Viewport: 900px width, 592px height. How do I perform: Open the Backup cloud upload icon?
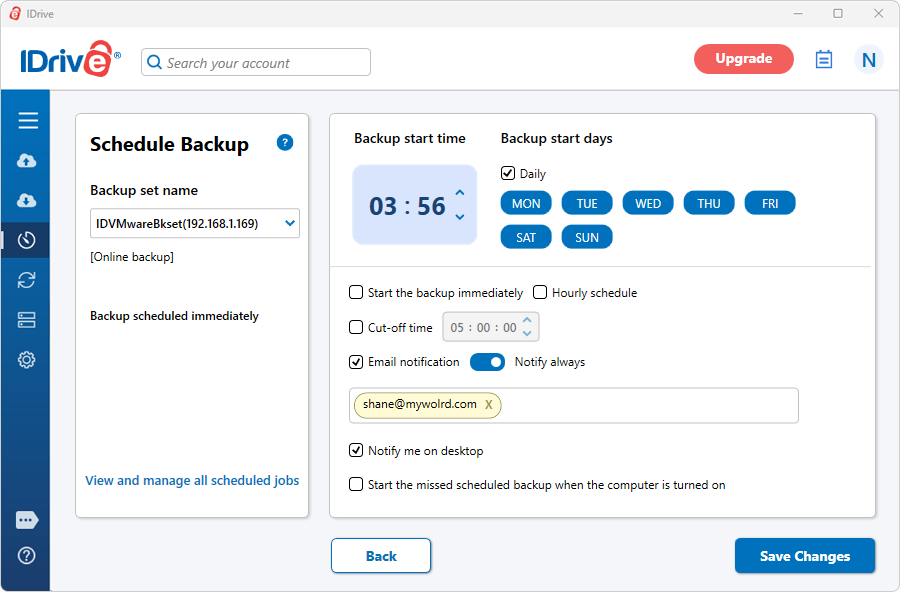pyautogui.click(x=27, y=161)
